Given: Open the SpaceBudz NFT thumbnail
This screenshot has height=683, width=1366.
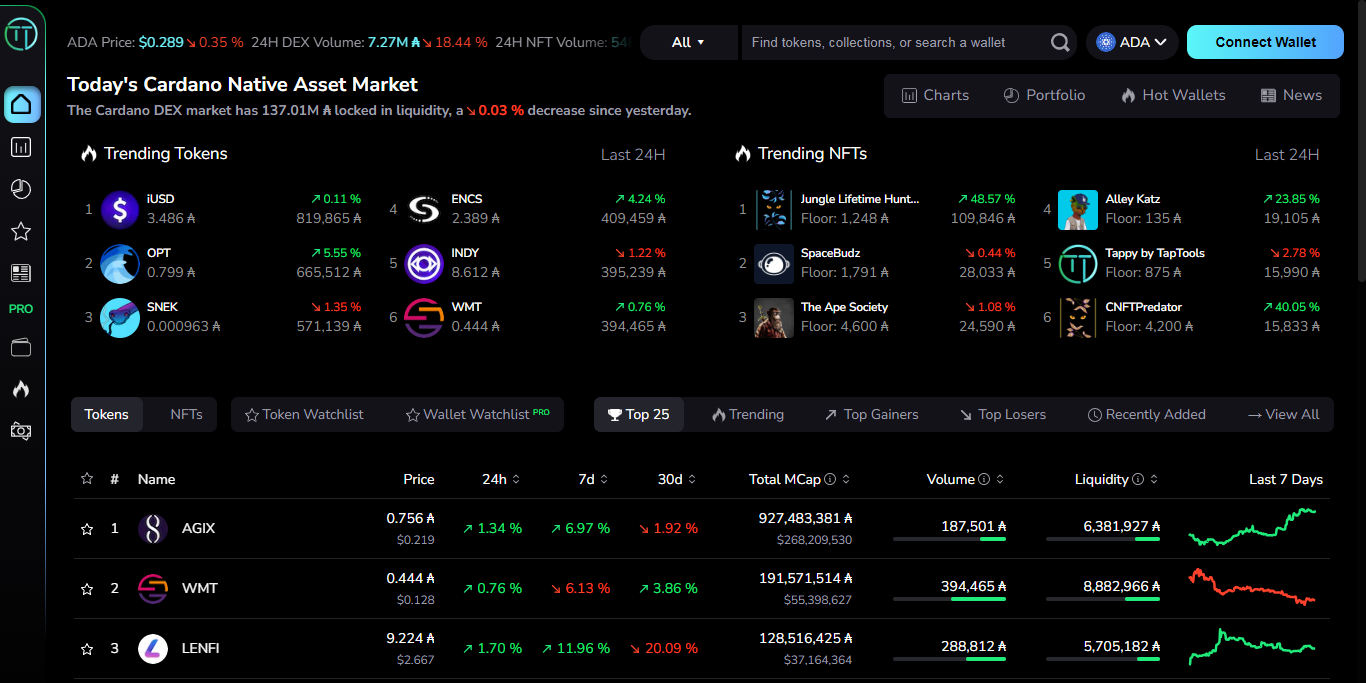Looking at the screenshot, I should [774, 264].
